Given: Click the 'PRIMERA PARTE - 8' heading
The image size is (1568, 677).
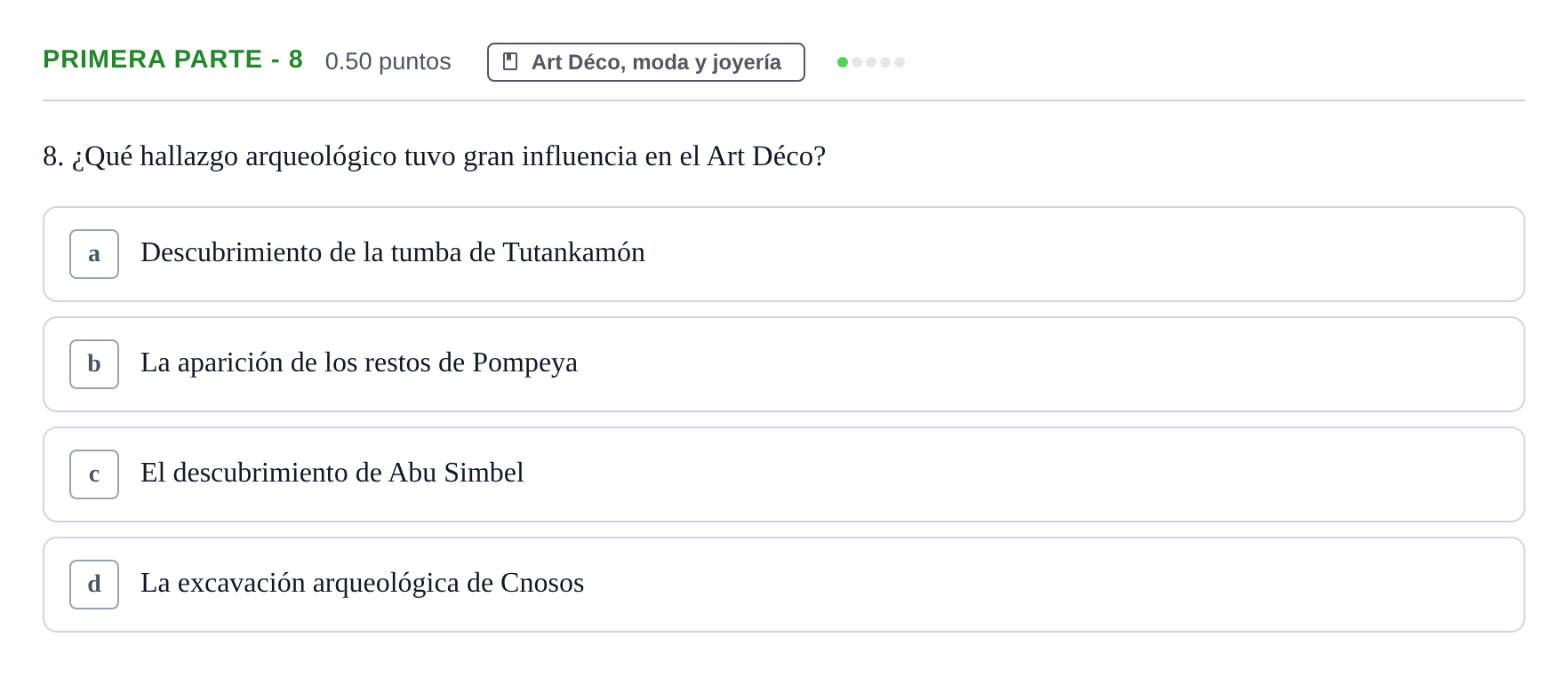Looking at the screenshot, I should 173,60.
